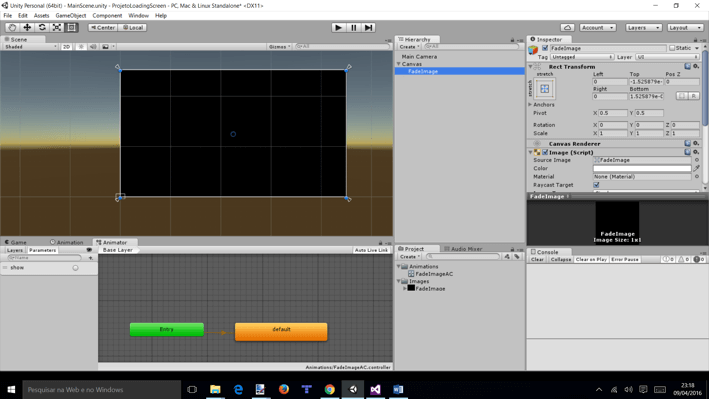The height and width of the screenshot is (399, 709).
Task: Open the File menu
Action: click(x=8, y=15)
